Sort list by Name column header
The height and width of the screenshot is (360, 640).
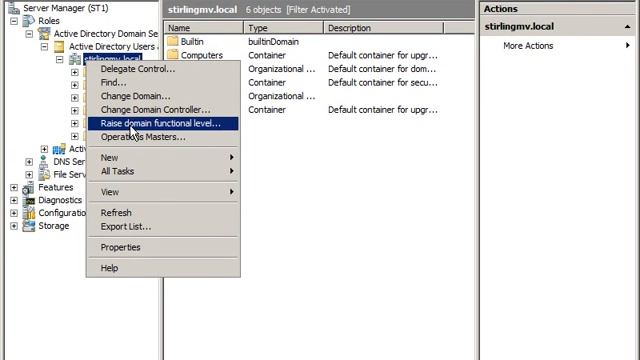[x=204, y=28]
